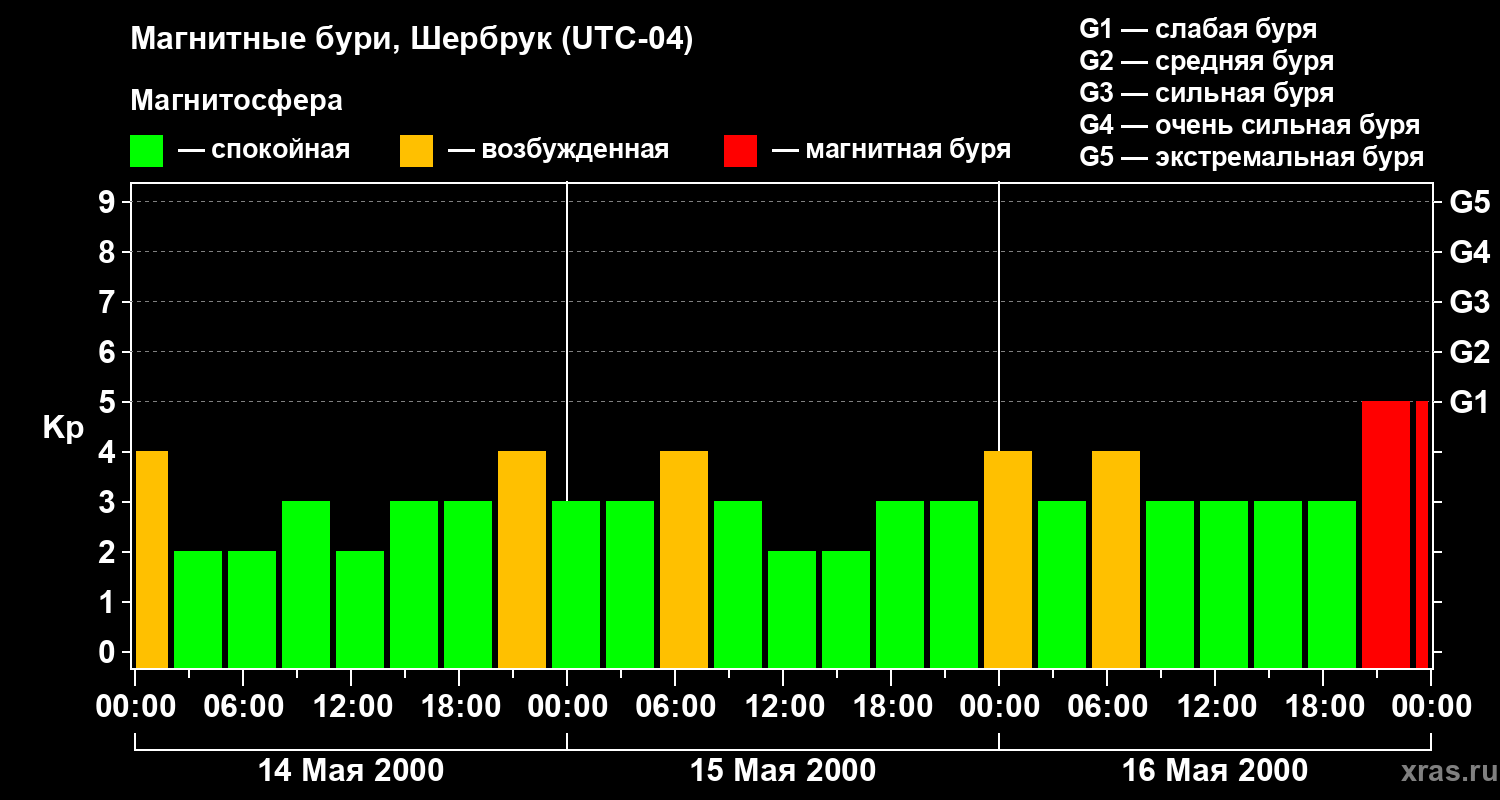This screenshot has height=800, width=1500.
Task: Click the green Kp 2 bar after 12:00 on 14 Мая
Action: pyautogui.click(x=360, y=610)
